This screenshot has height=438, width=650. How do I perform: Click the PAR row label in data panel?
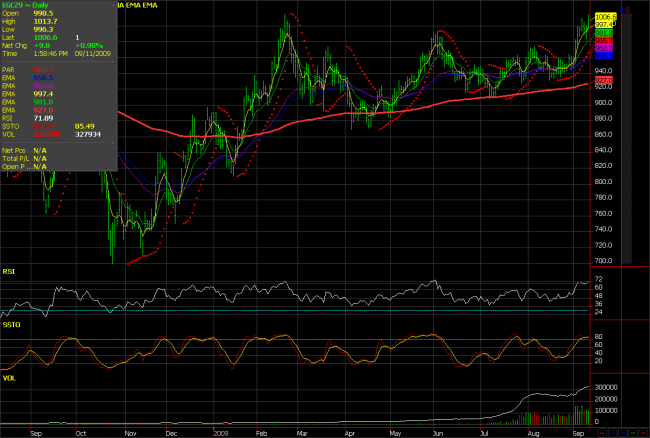[x=8, y=70]
